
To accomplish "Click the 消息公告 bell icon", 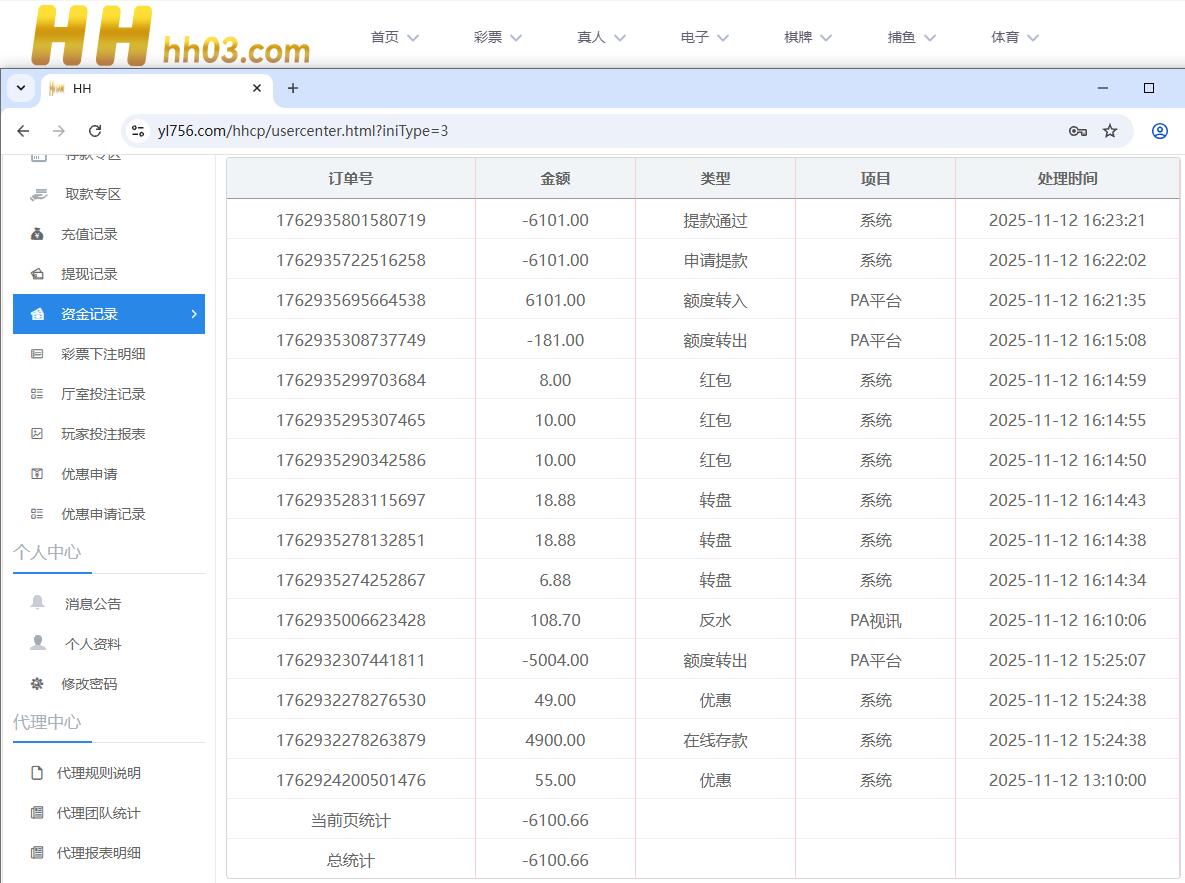I will point(38,603).
